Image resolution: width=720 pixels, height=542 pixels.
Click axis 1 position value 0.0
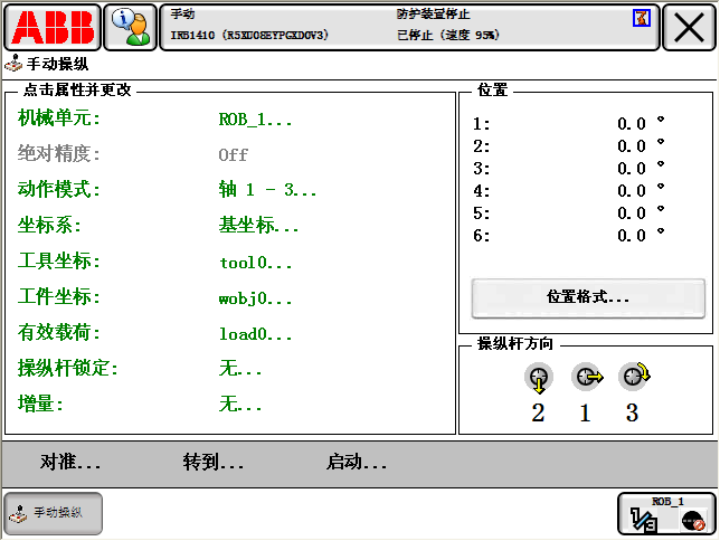[631, 124]
